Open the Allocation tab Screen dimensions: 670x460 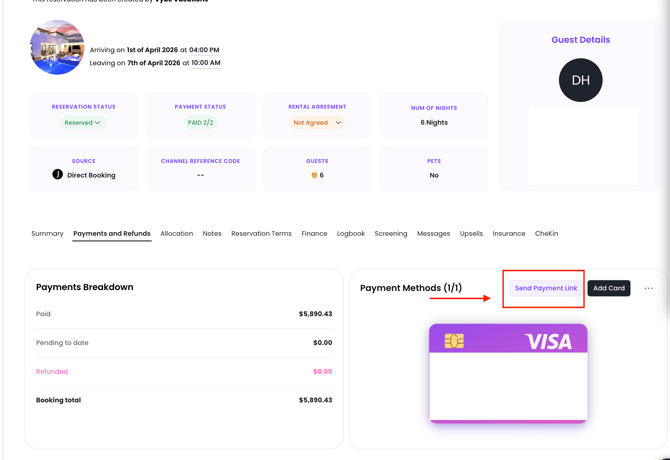pos(176,234)
